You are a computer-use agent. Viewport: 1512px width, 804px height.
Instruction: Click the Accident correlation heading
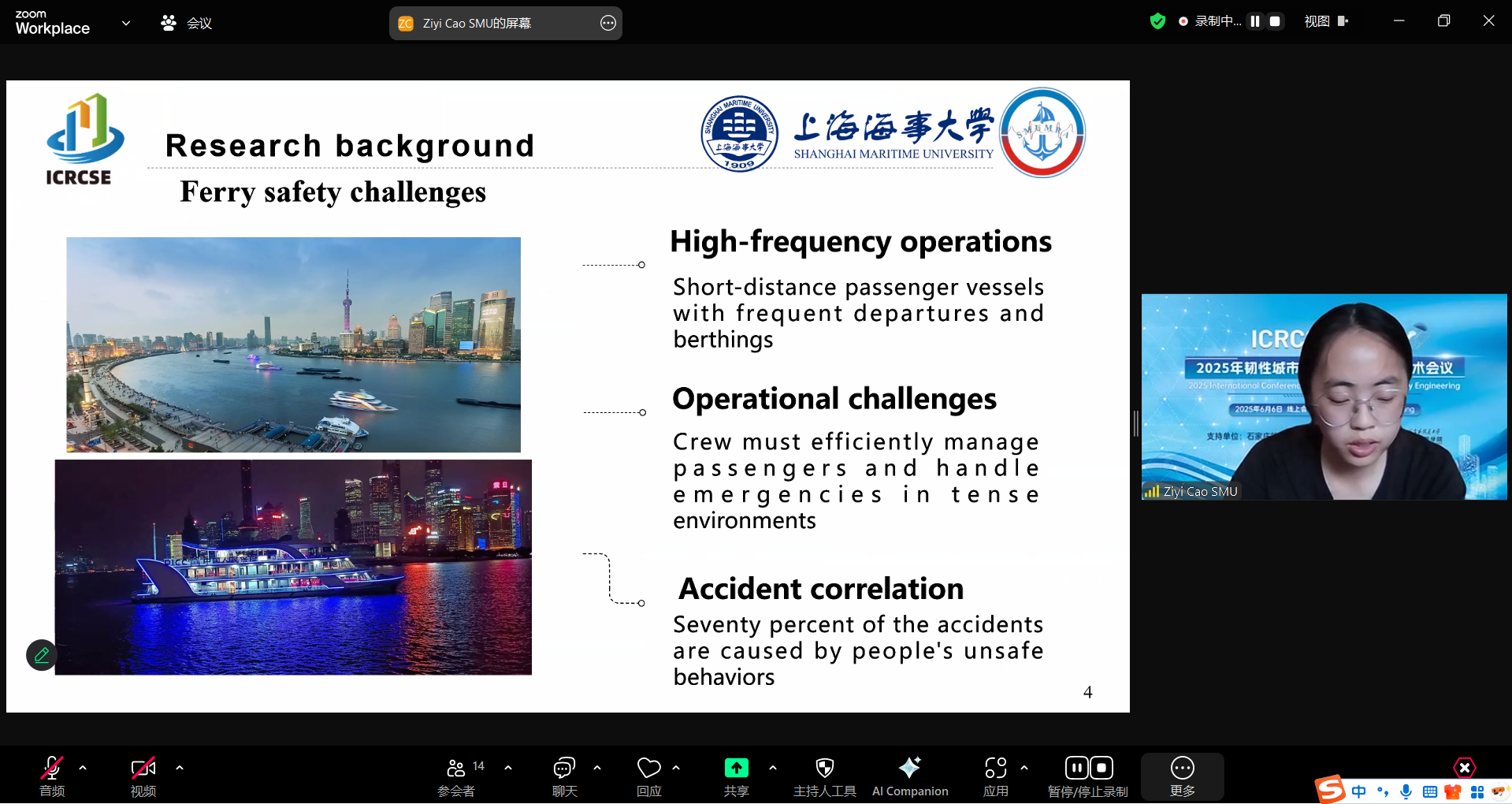[821, 589]
